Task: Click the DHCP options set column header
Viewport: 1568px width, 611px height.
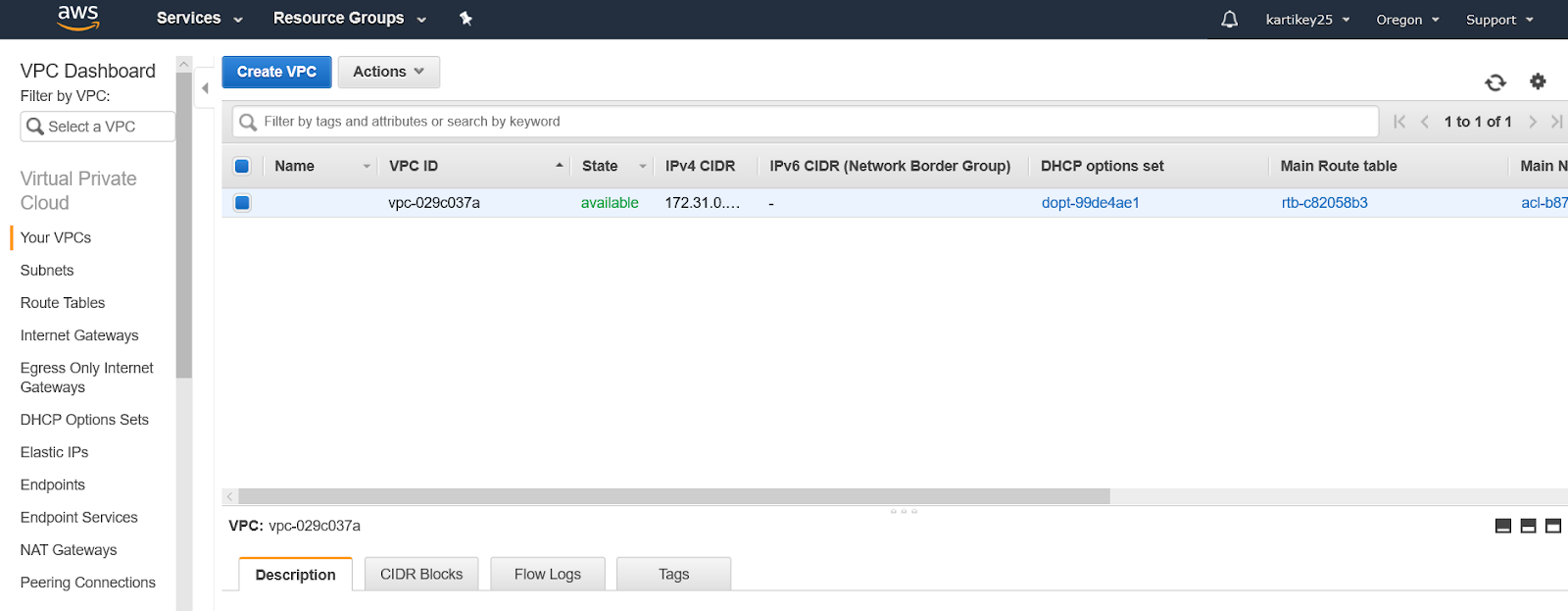Action: point(1102,166)
